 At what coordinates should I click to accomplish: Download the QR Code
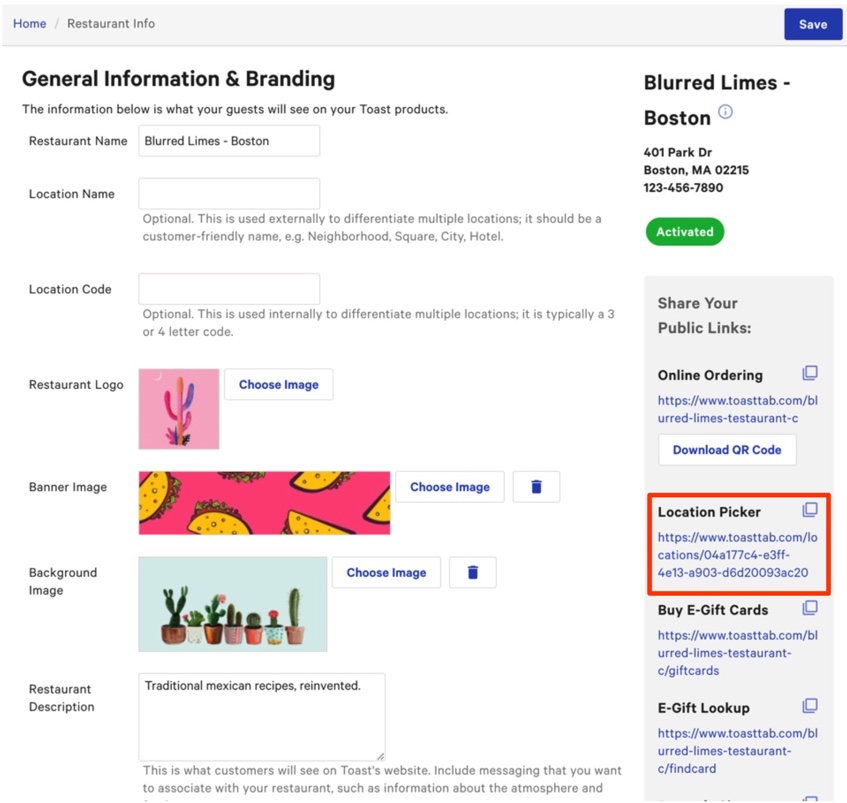[727, 450]
